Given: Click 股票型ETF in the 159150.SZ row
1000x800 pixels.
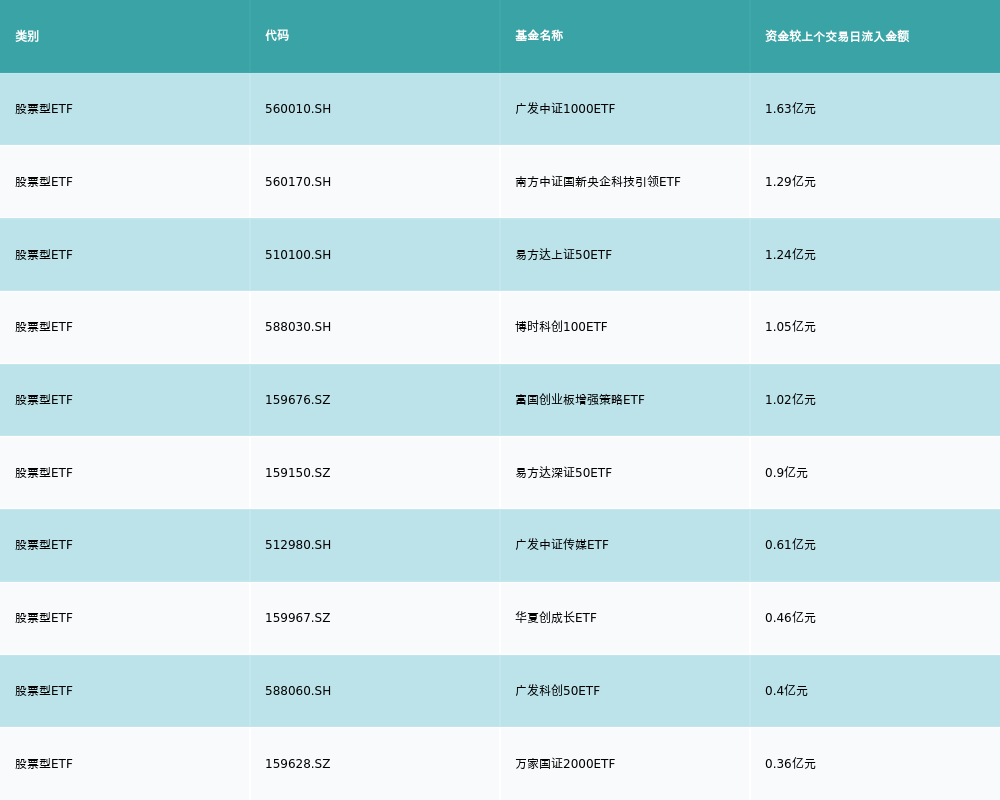Looking at the screenshot, I should [x=44, y=473].
